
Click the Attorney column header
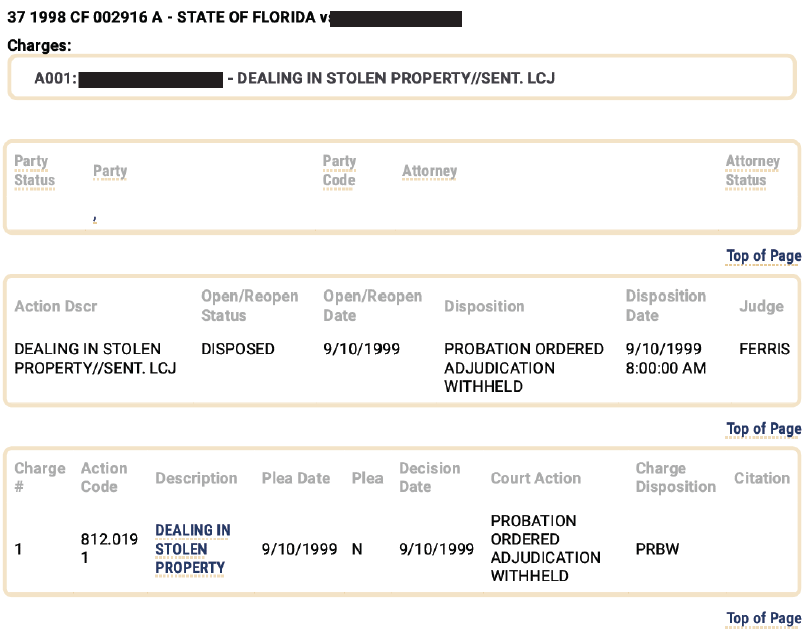(x=429, y=171)
